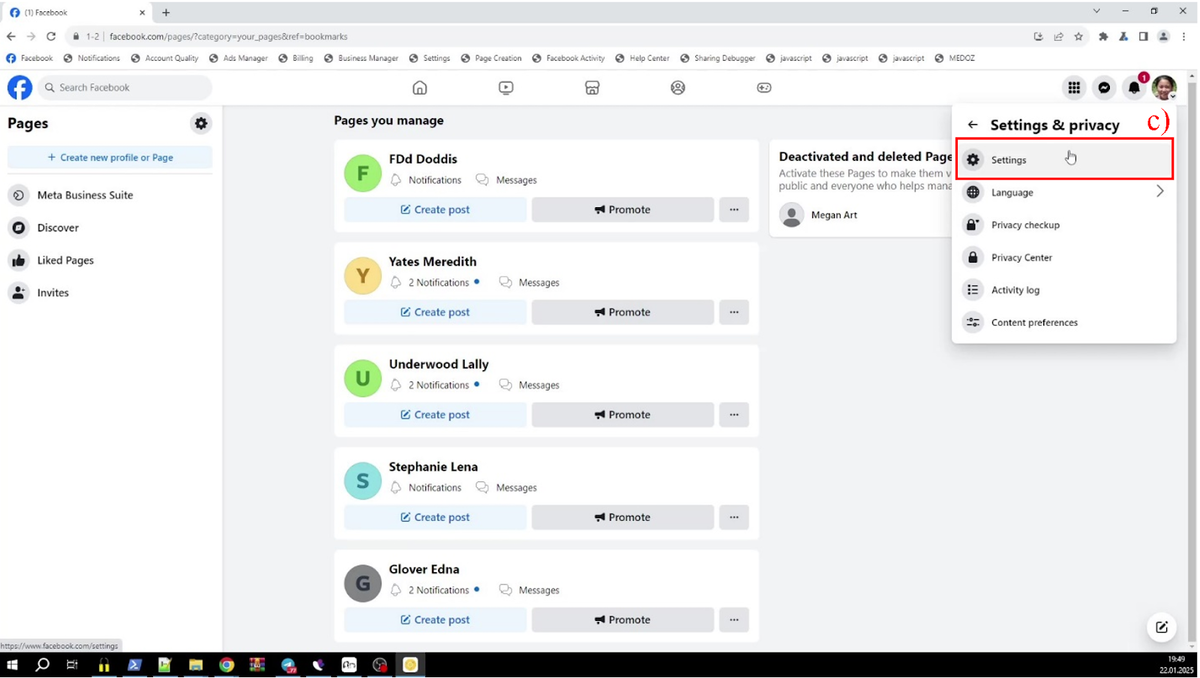
Task: Open more options for Stephanie Lena
Action: coord(734,517)
